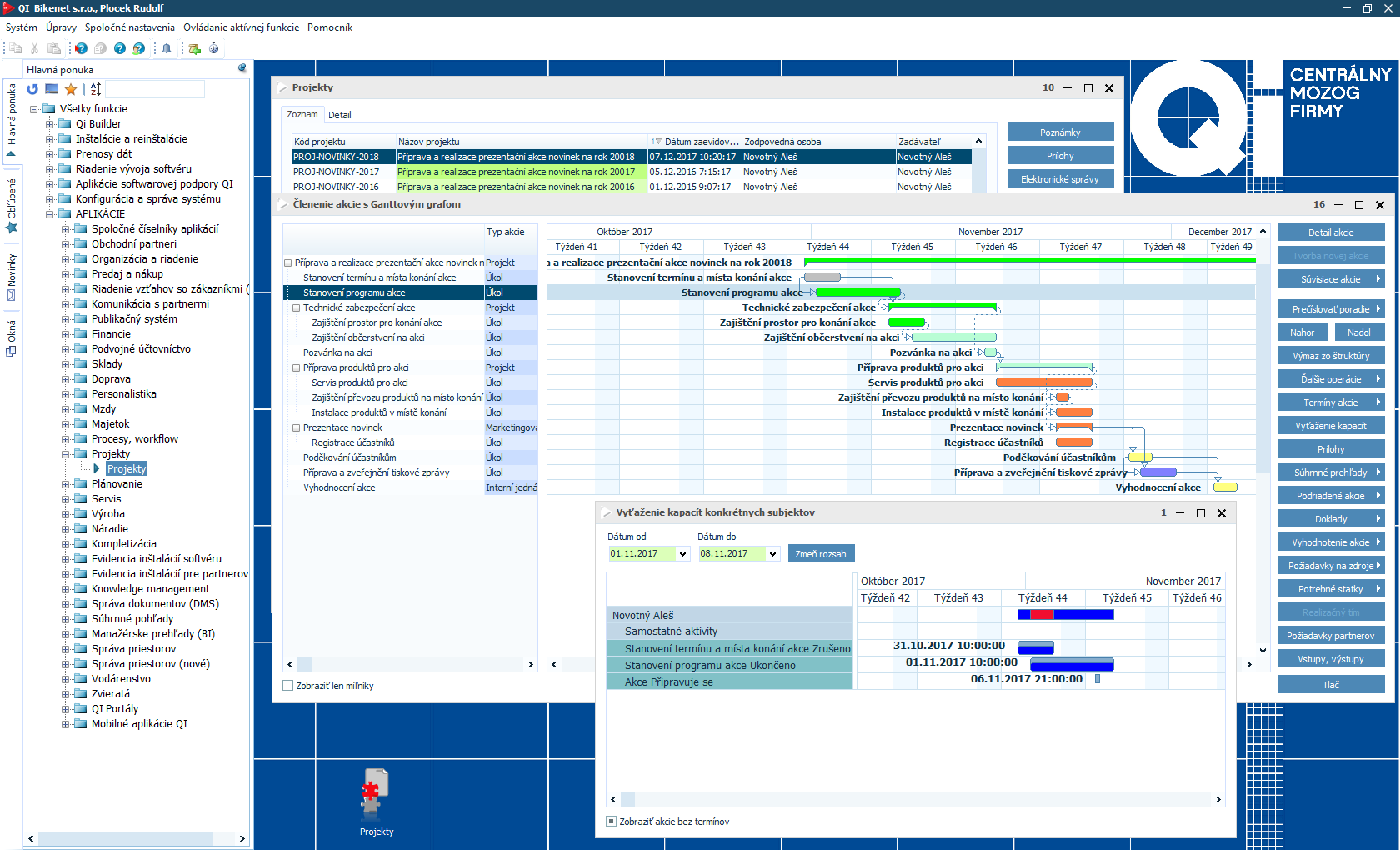Screen dimensions: 1400x850
Task: Open the Pomocník menu
Action: click(x=329, y=27)
